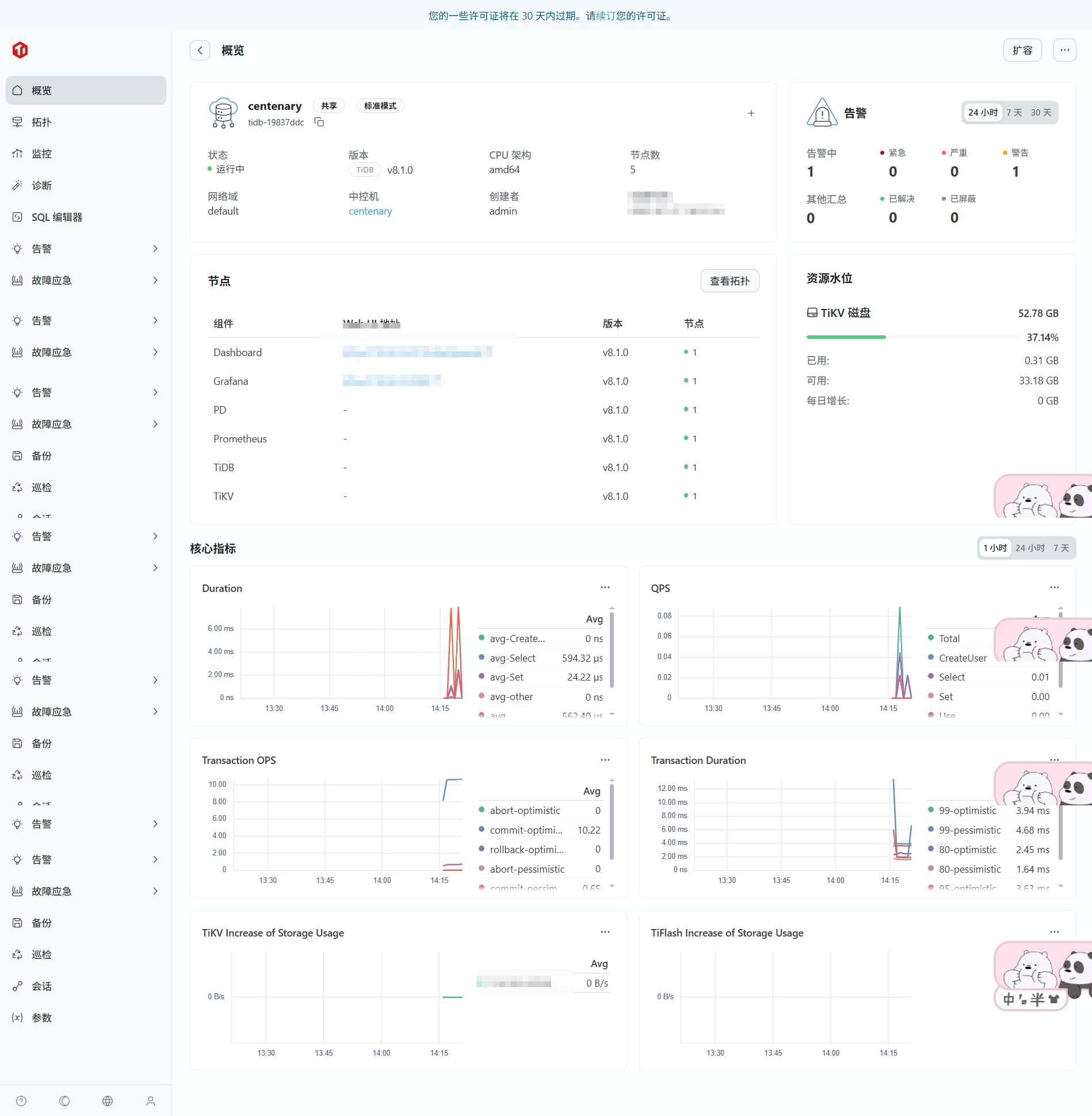
Task: Click the 标准模式 tag
Action: coord(380,106)
